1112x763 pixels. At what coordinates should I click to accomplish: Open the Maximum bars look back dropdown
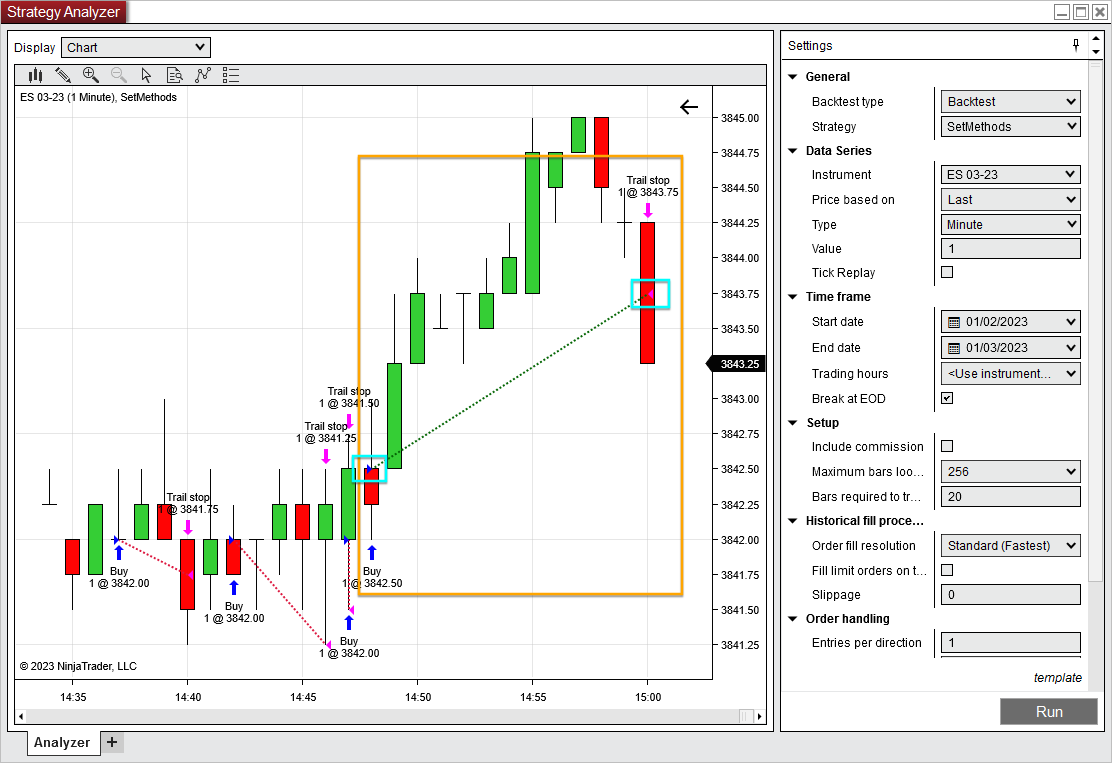tap(1010, 472)
